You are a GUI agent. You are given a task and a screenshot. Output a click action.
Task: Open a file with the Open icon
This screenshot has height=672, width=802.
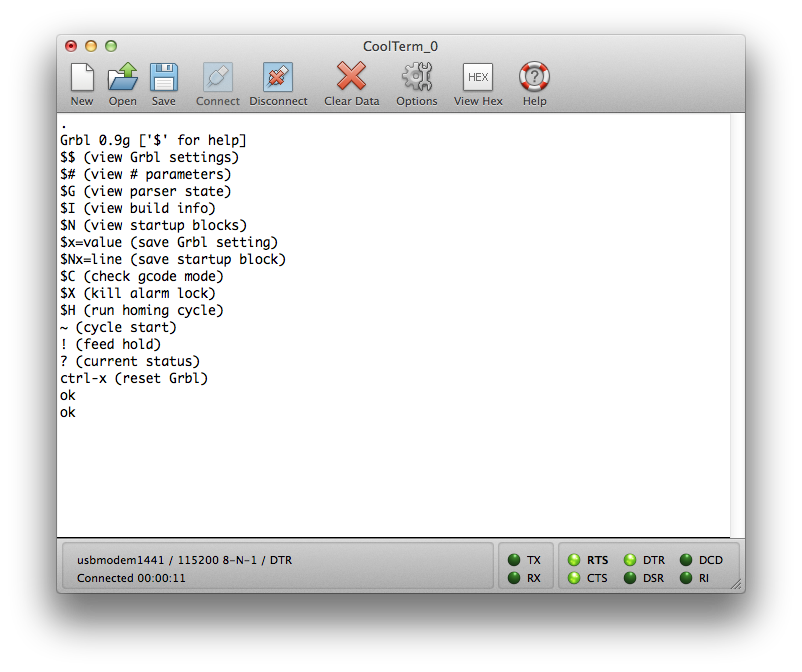pyautogui.click(x=123, y=78)
